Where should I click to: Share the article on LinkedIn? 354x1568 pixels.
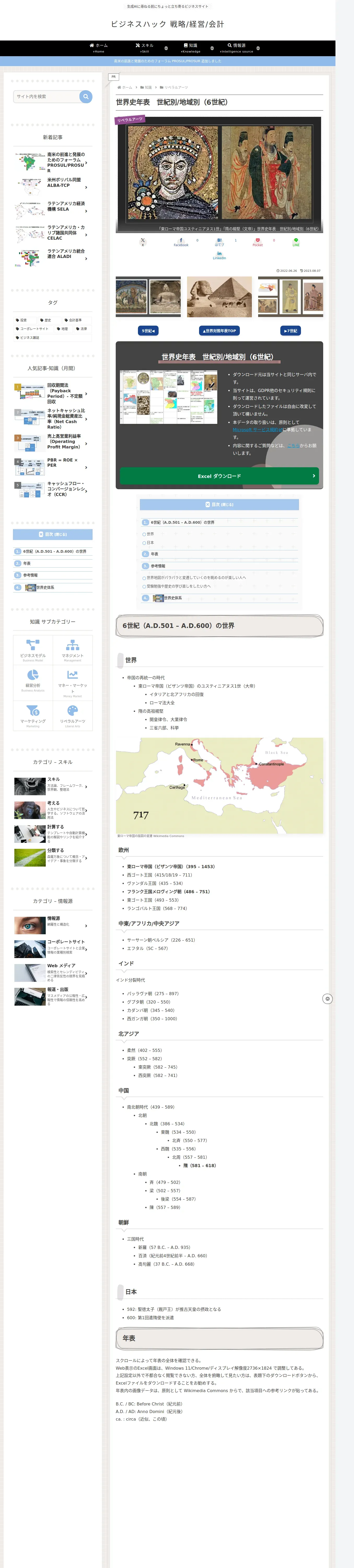(219, 255)
